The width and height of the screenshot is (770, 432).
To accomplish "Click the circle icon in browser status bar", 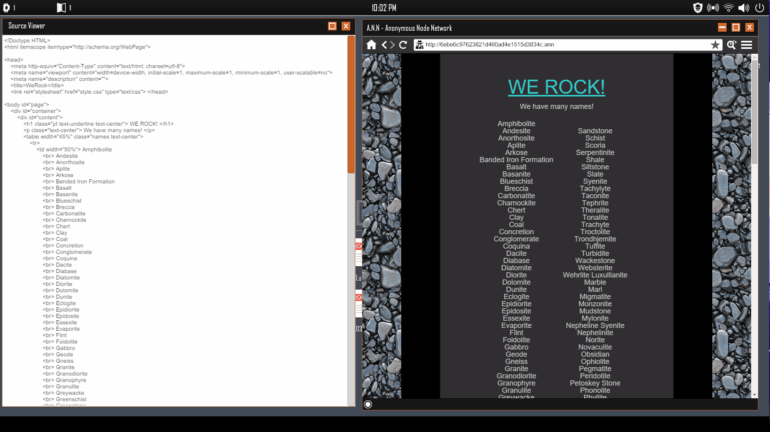I will [x=368, y=404].
